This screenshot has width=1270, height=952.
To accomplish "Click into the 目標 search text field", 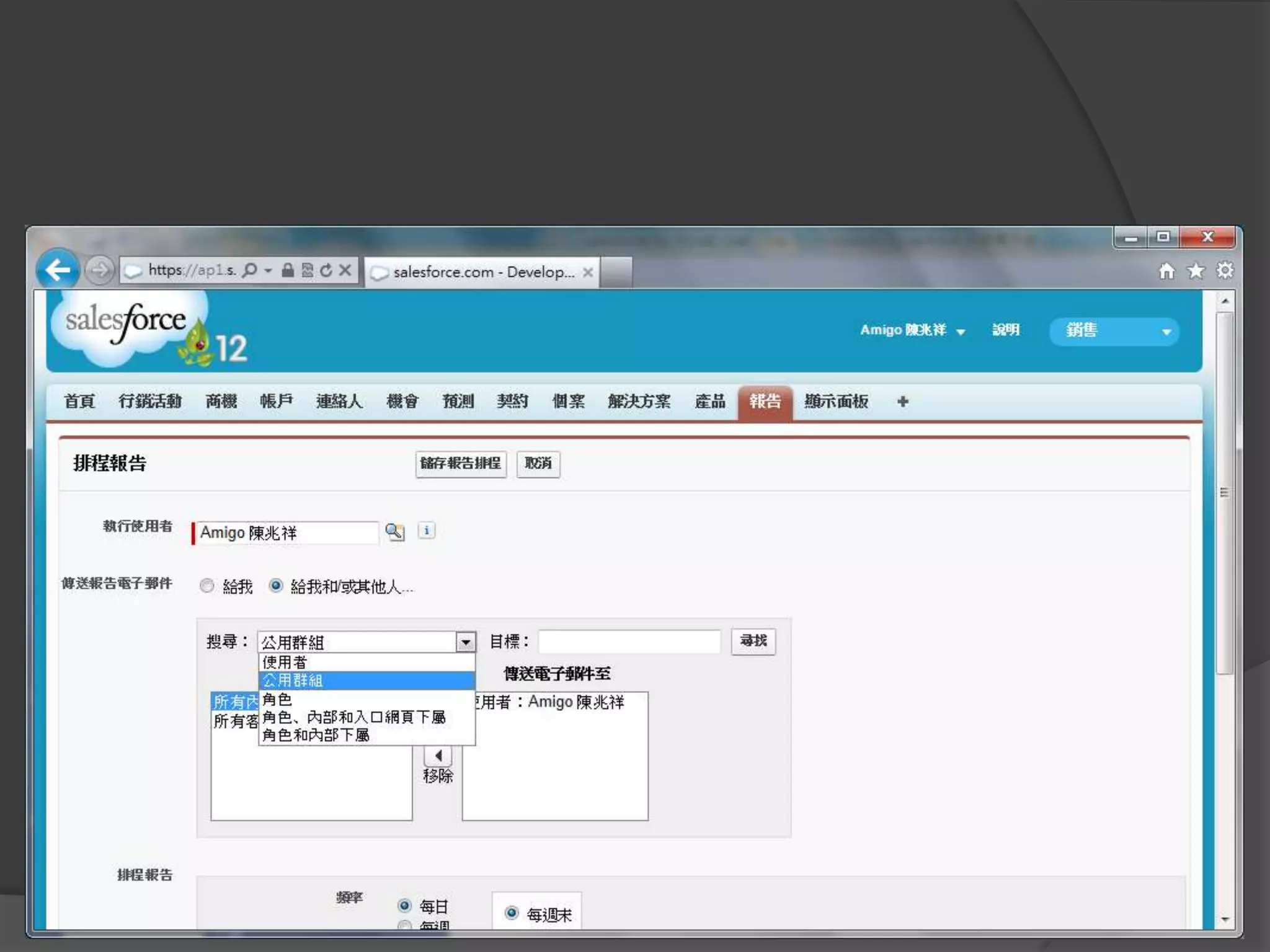I will point(629,641).
